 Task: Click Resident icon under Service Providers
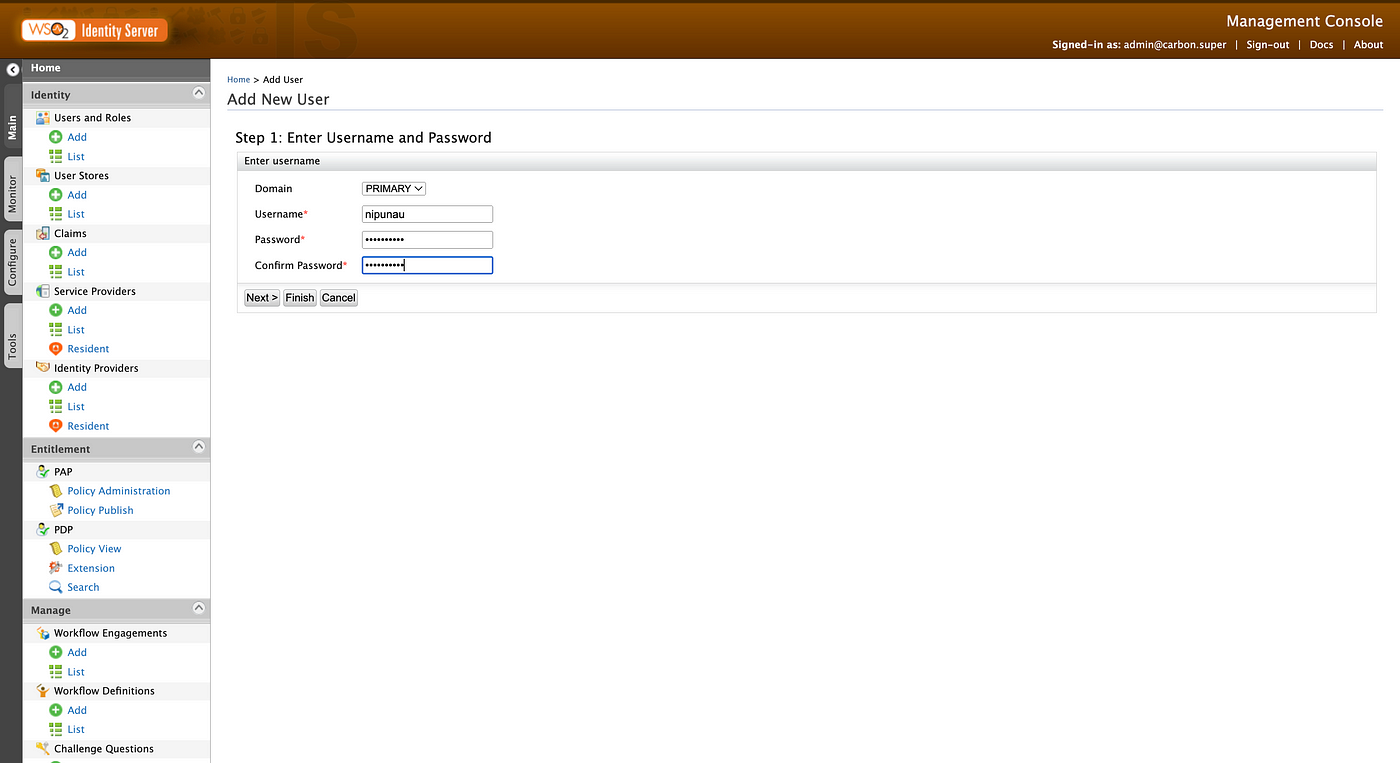56,349
